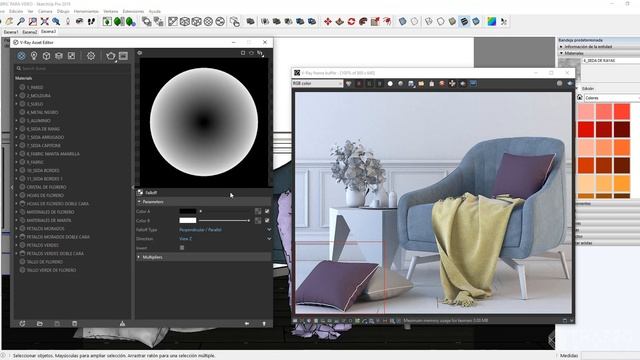Click the search field in Asset Editor material list
This screenshot has height=360, width=640.
tap(73, 69)
